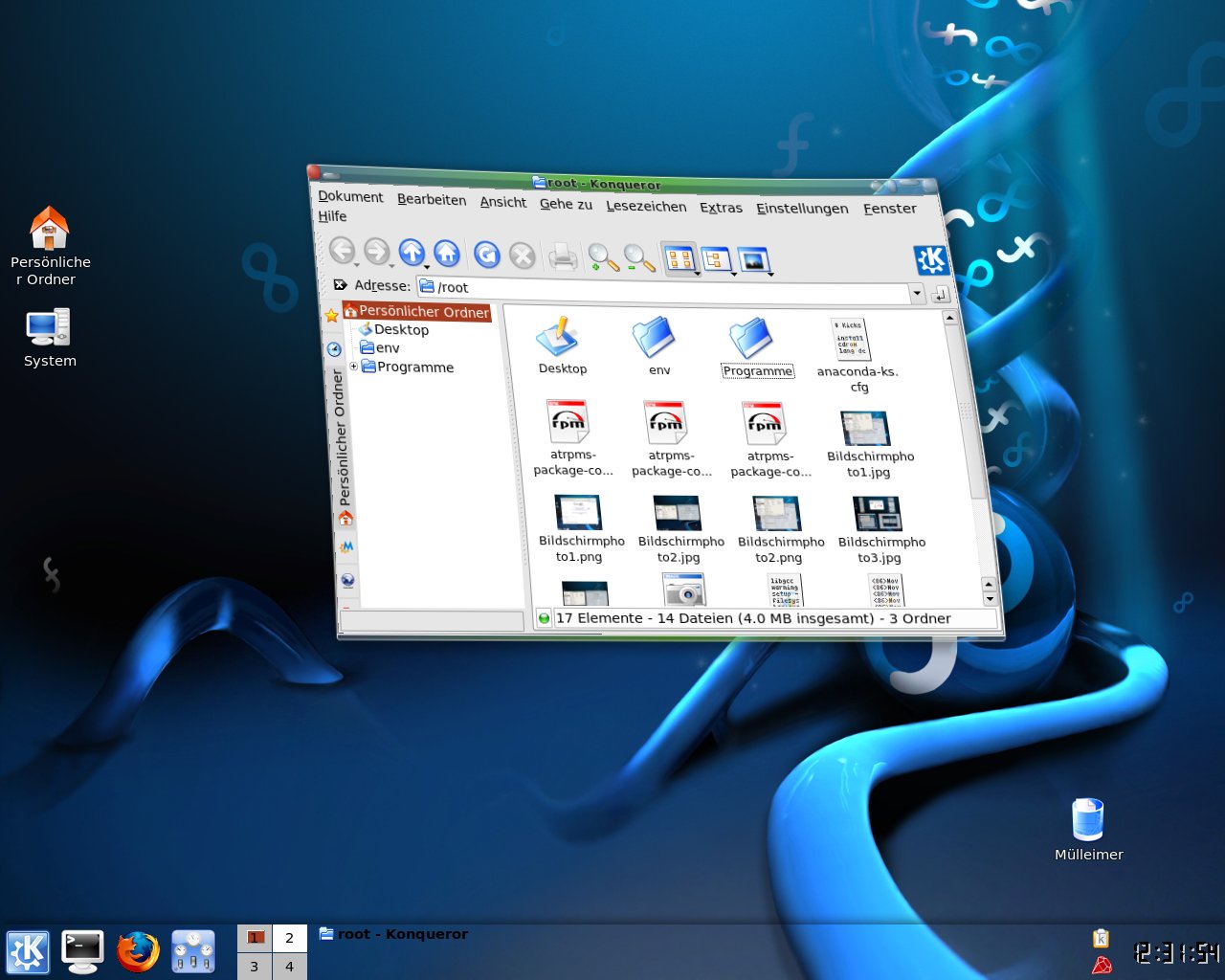This screenshot has width=1225, height=980.
Task: Open the Einstellungen menu
Action: coord(802,208)
